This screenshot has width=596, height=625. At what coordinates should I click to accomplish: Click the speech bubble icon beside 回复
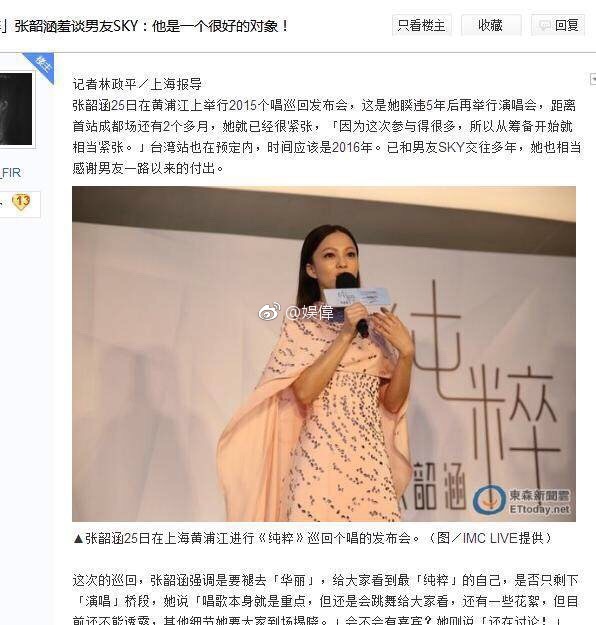point(544,26)
